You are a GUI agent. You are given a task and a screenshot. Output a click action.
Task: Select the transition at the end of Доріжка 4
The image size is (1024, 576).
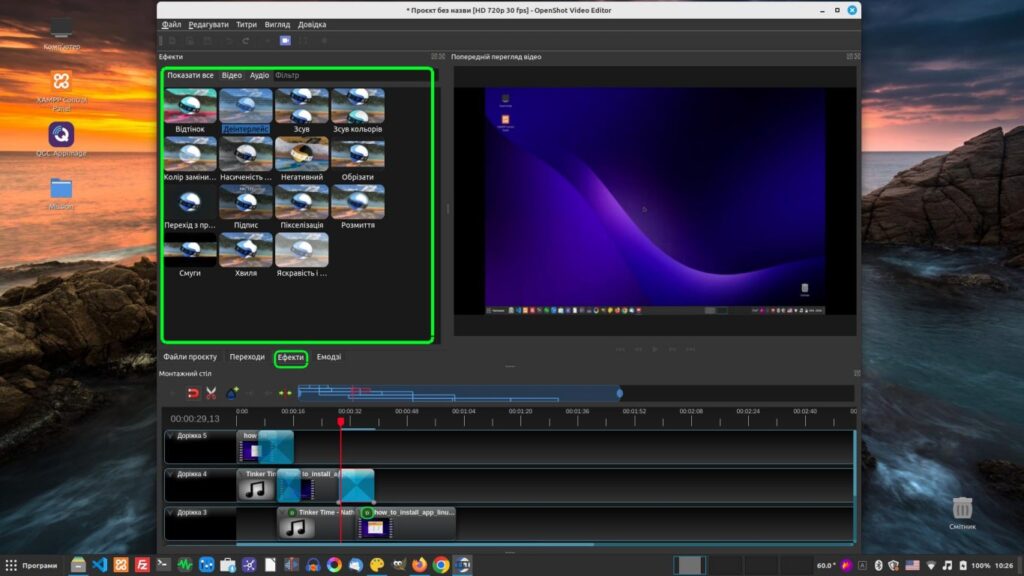(x=357, y=485)
